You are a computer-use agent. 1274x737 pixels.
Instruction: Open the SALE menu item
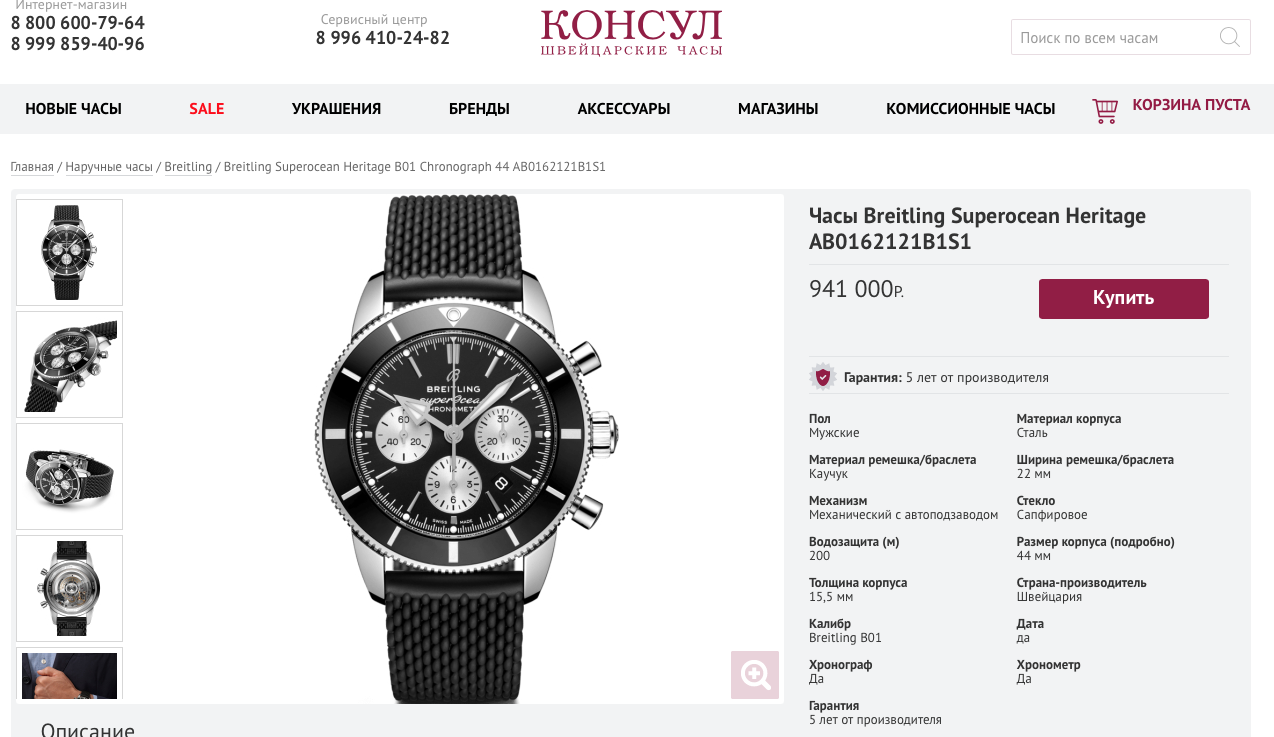(207, 109)
